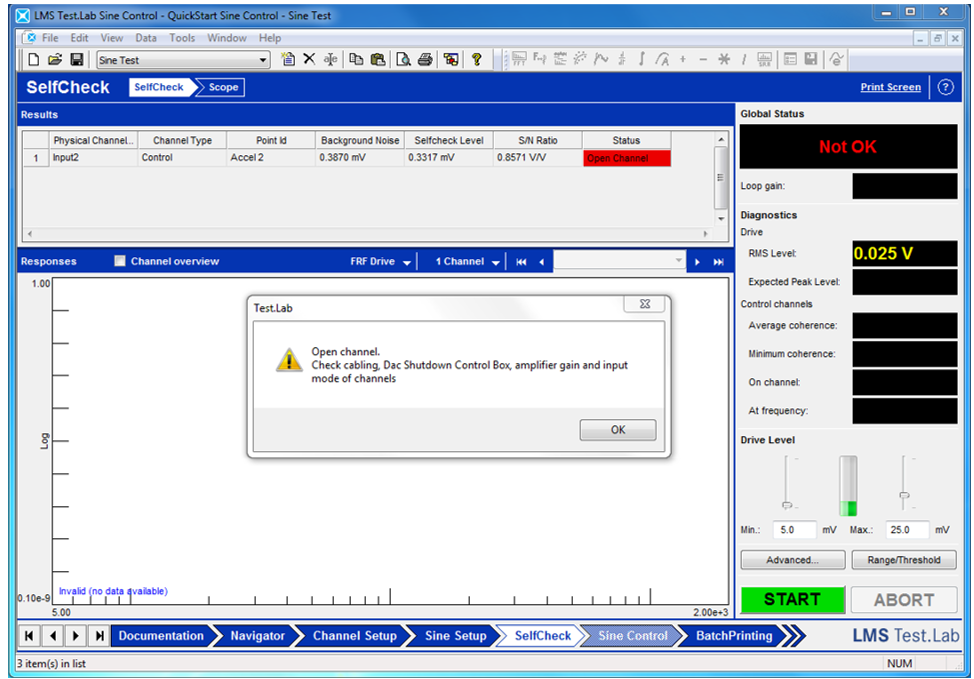Click the printer icon in the toolbar
This screenshot has width=974, height=679.
coord(425,59)
